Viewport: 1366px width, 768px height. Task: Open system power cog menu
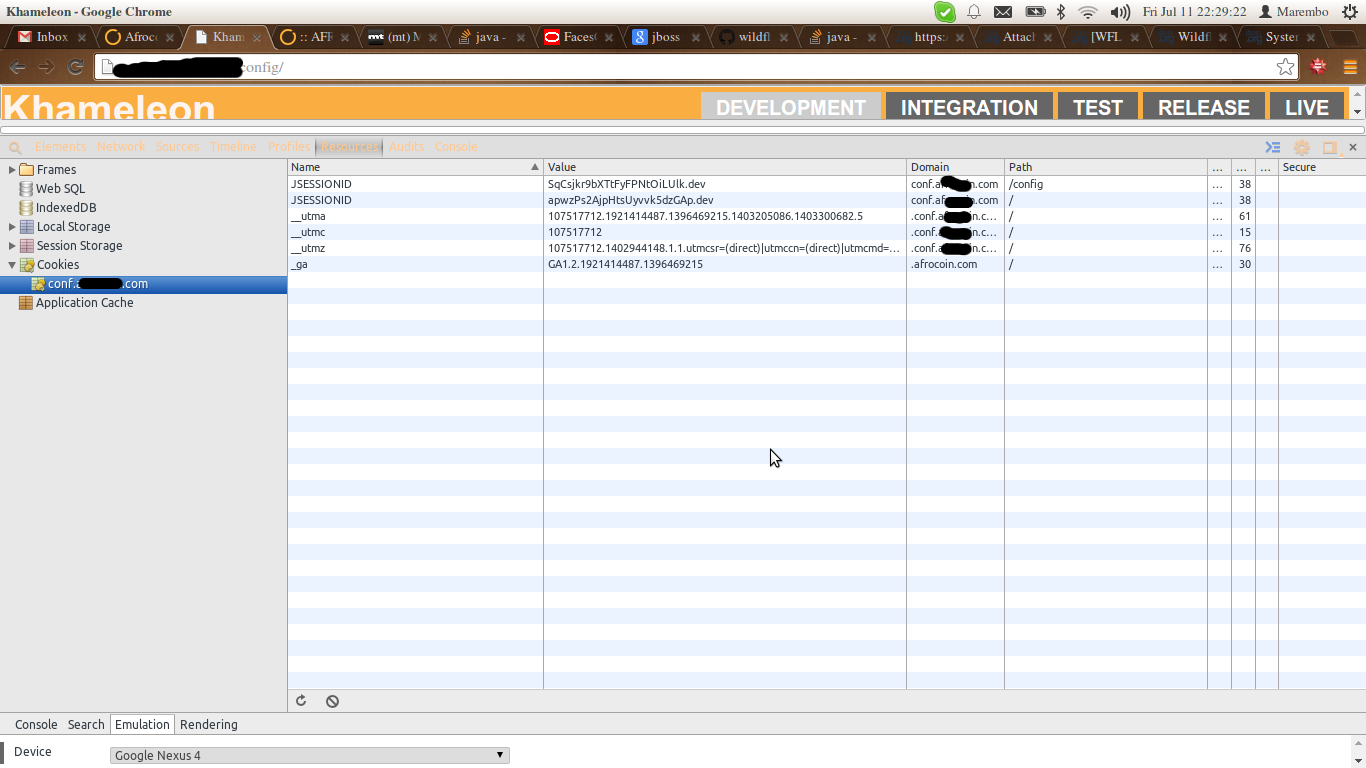[x=1350, y=12]
